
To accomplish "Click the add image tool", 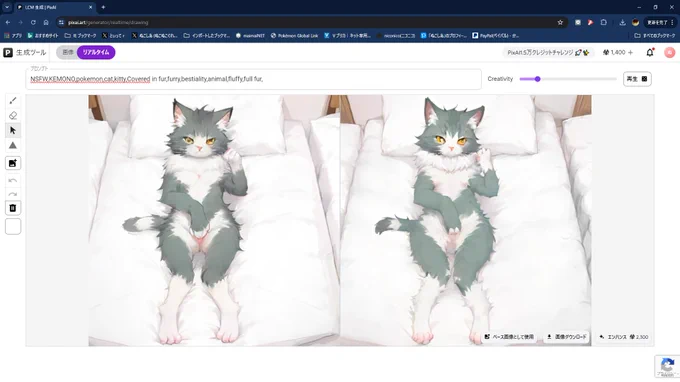I will [x=13, y=163].
